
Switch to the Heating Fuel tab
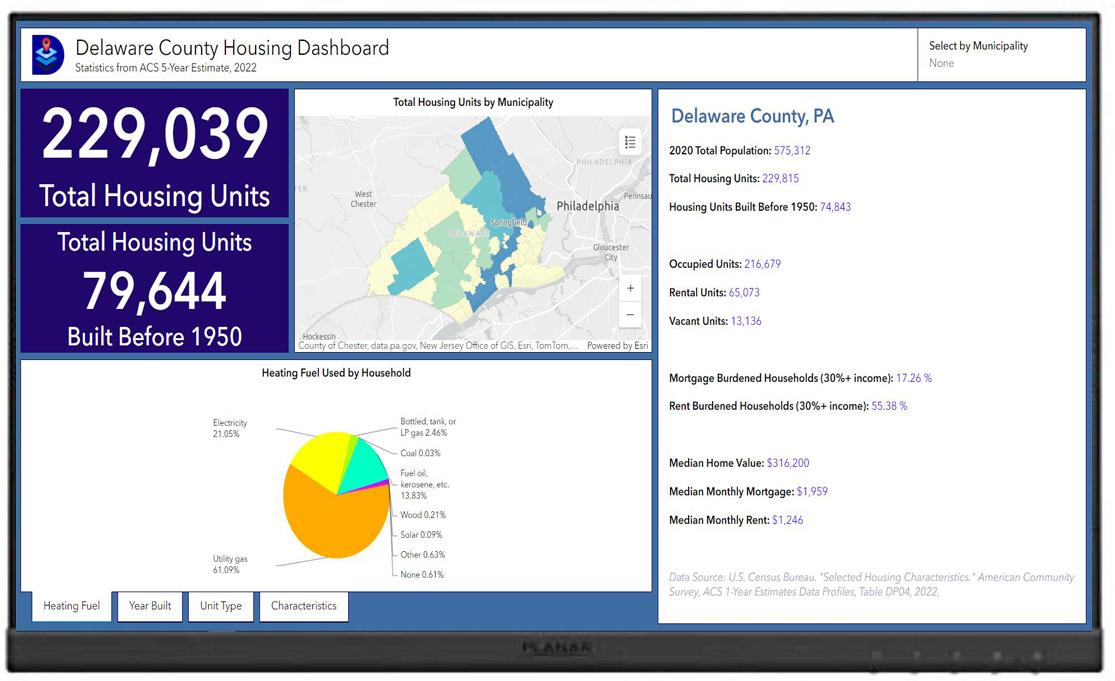coord(71,606)
